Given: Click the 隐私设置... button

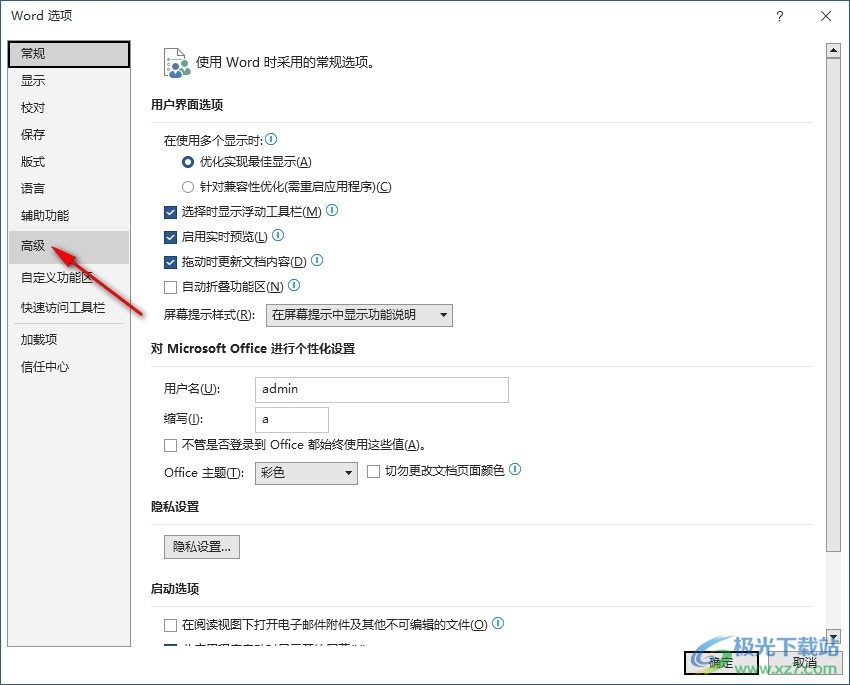Looking at the screenshot, I should (202, 547).
